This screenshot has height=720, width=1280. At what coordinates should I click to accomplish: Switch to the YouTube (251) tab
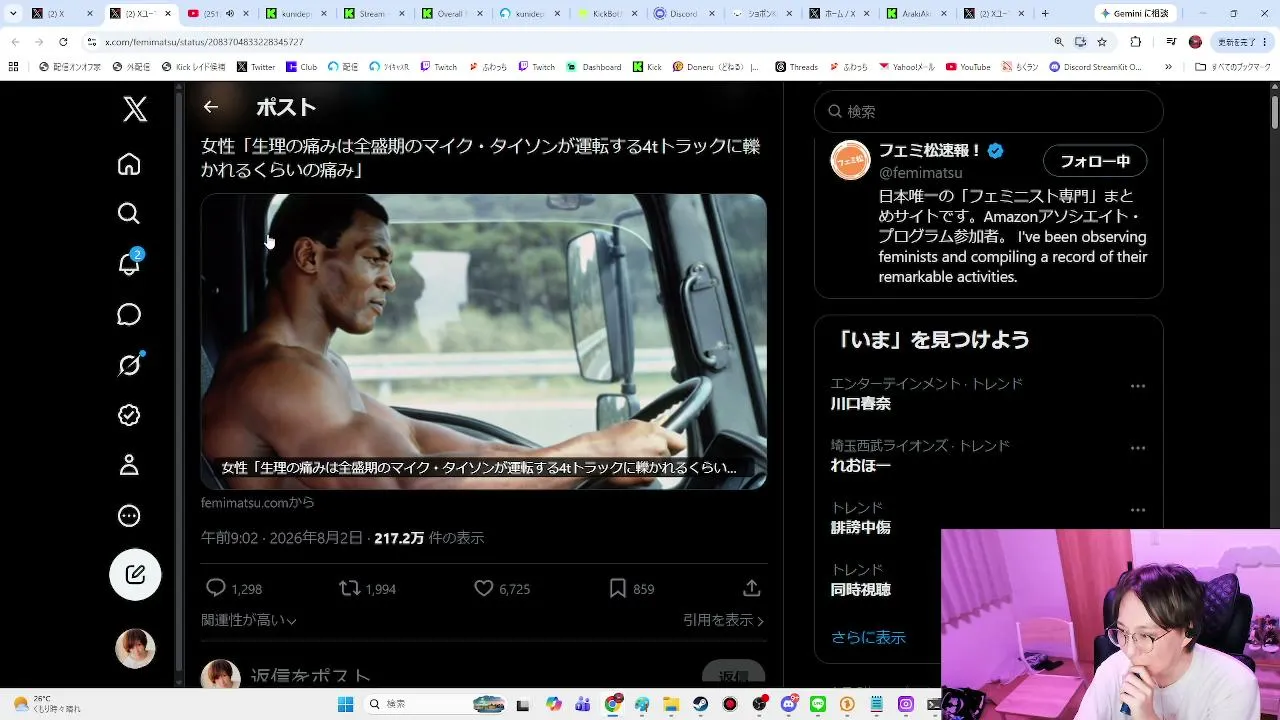pyautogui.click(x=218, y=14)
